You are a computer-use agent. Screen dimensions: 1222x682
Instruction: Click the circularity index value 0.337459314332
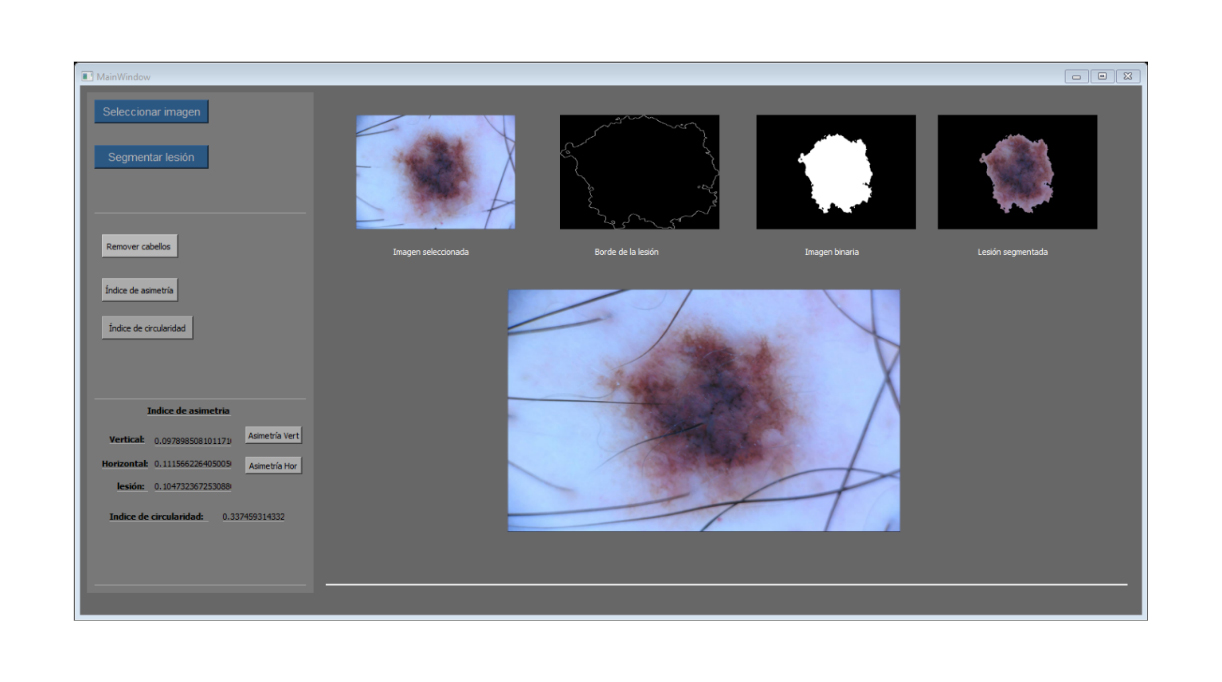click(253, 517)
